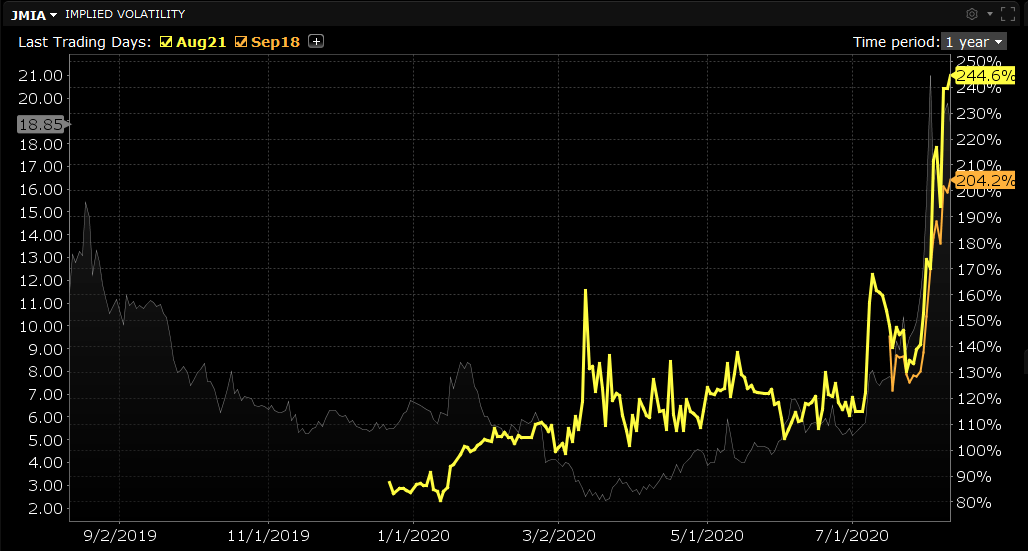Click the IMPLIED VOLATILITY panel title

125,14
